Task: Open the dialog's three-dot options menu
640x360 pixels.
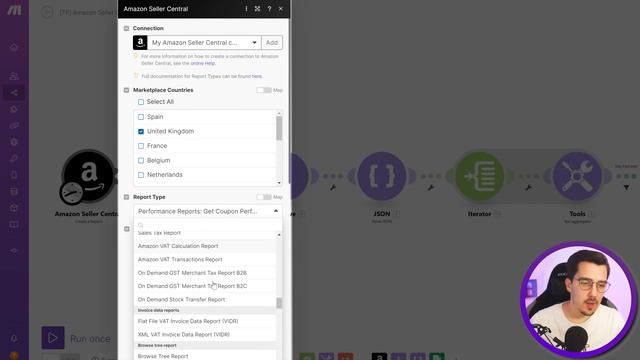Action: point(246,9)
